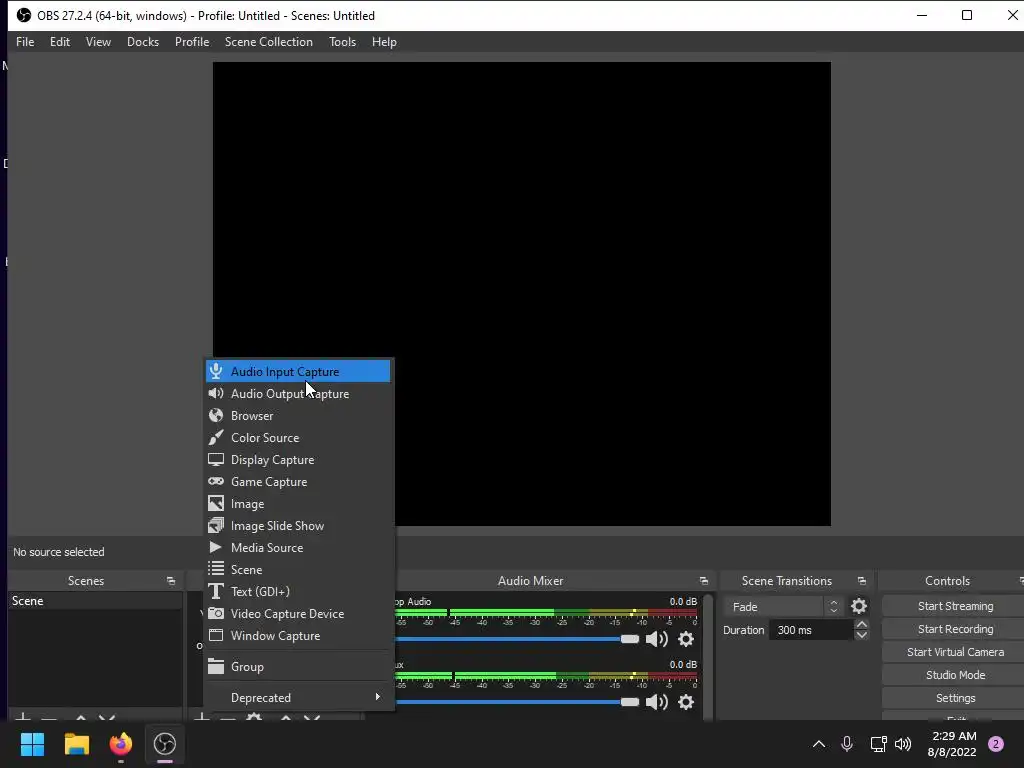Add a Browser source from the menu
The width and height of the screenshot is (1024, 768).
pos(298,416)
